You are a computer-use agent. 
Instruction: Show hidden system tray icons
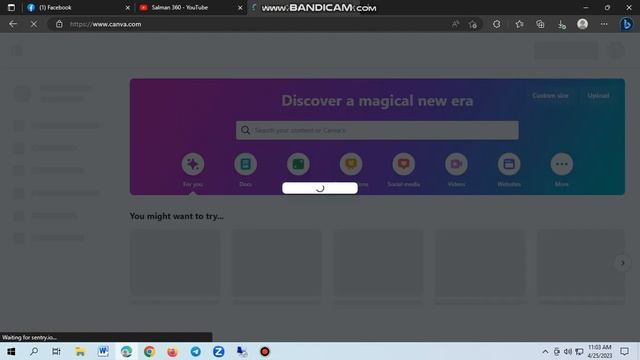click(x=545, y=351)
